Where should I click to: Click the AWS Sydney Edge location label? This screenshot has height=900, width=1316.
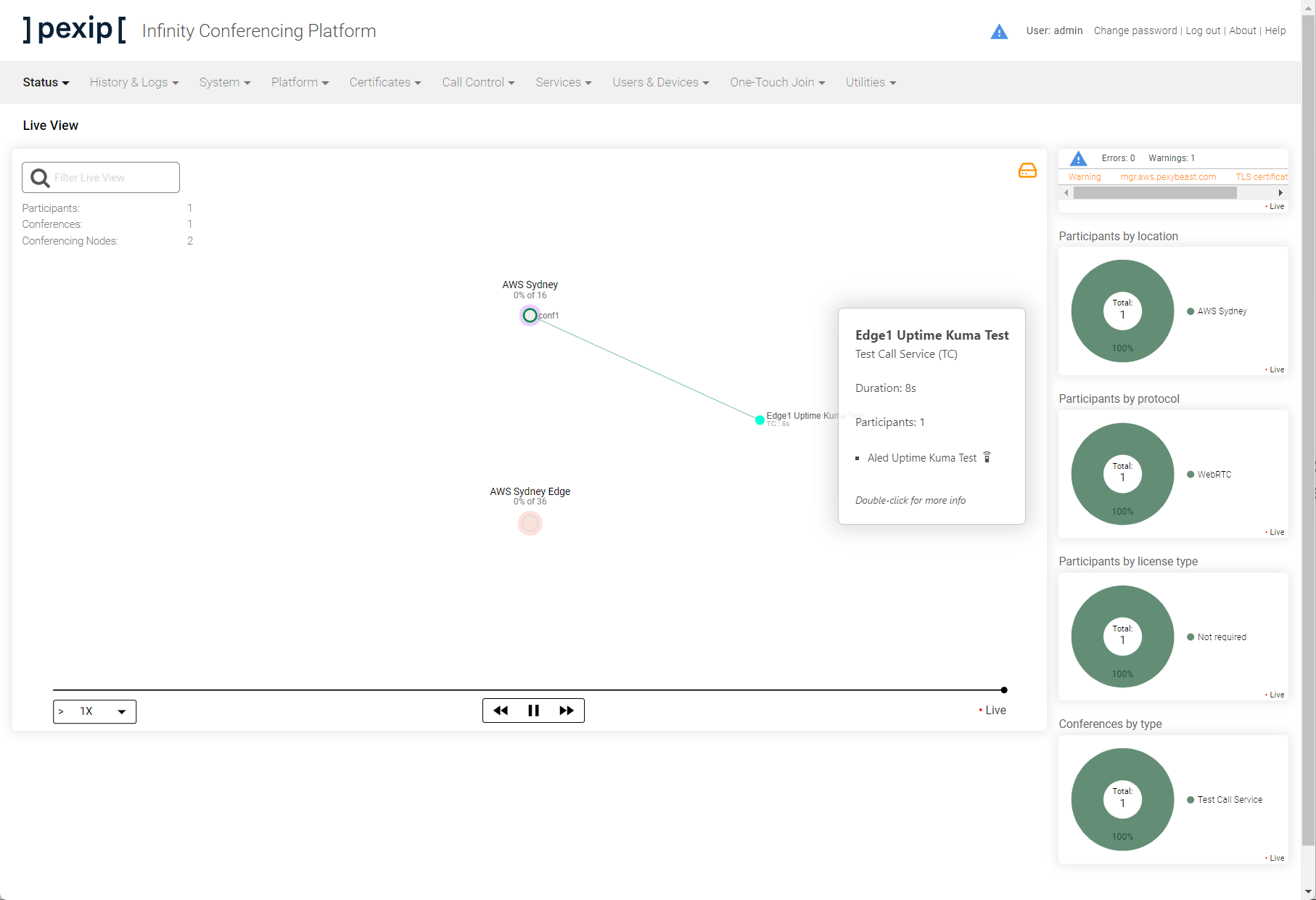pos(530,491)
